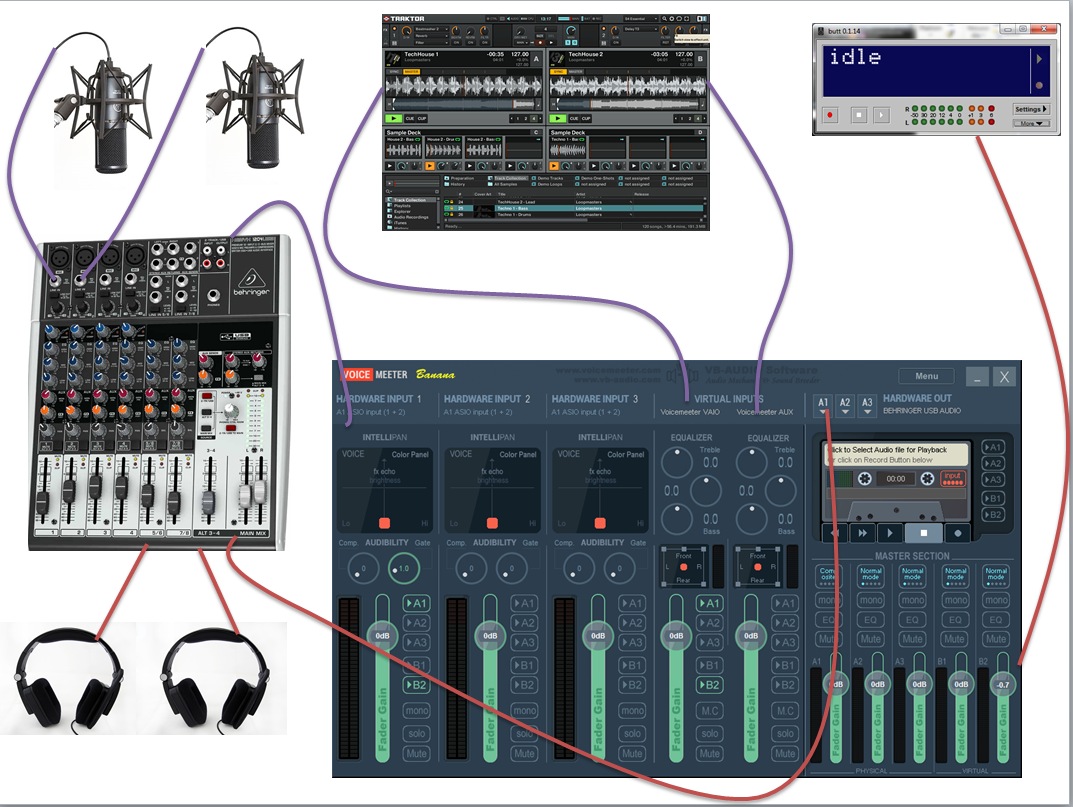Click the Intellipan red handle on Hardware Input 1
The height and width of the screenshot is (807, 1073).
click(x=385, y=523)
